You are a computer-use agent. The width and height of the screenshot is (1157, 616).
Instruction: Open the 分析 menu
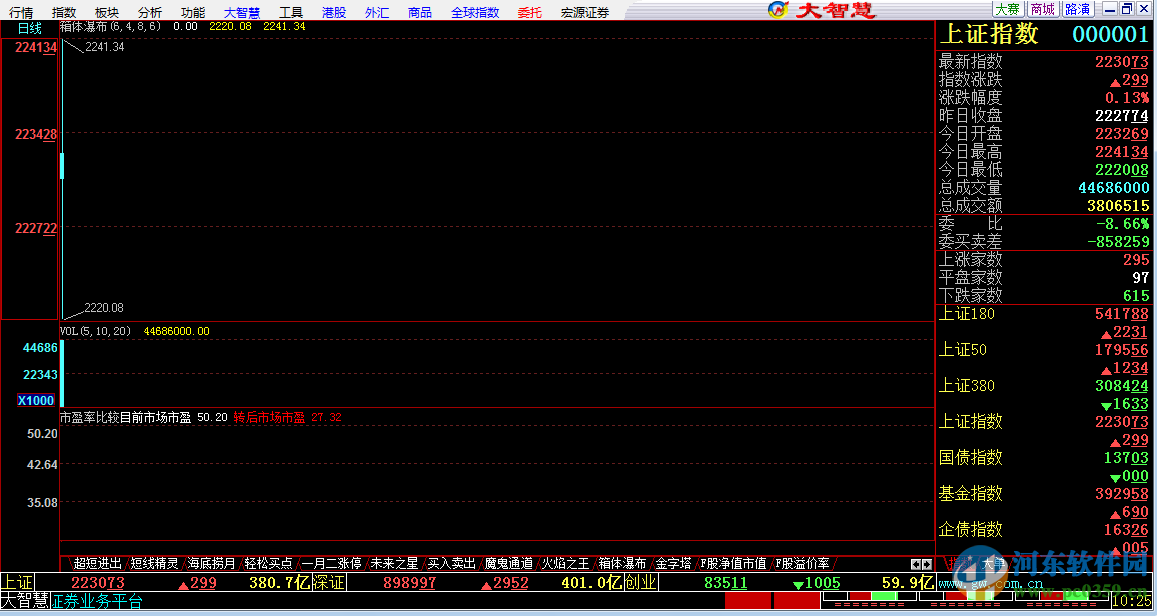[x=150, y=12]
